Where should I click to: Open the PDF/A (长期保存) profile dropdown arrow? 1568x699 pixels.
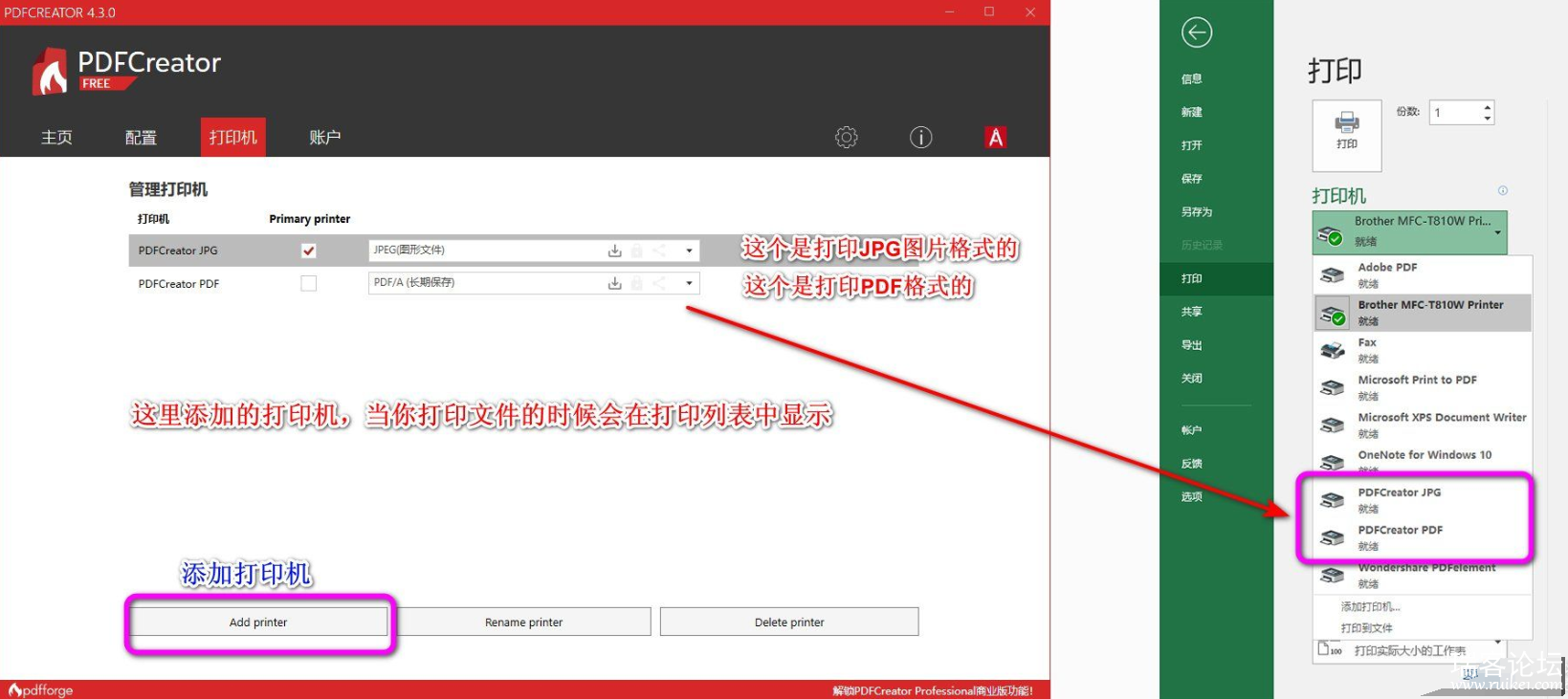tap(689, 283)
